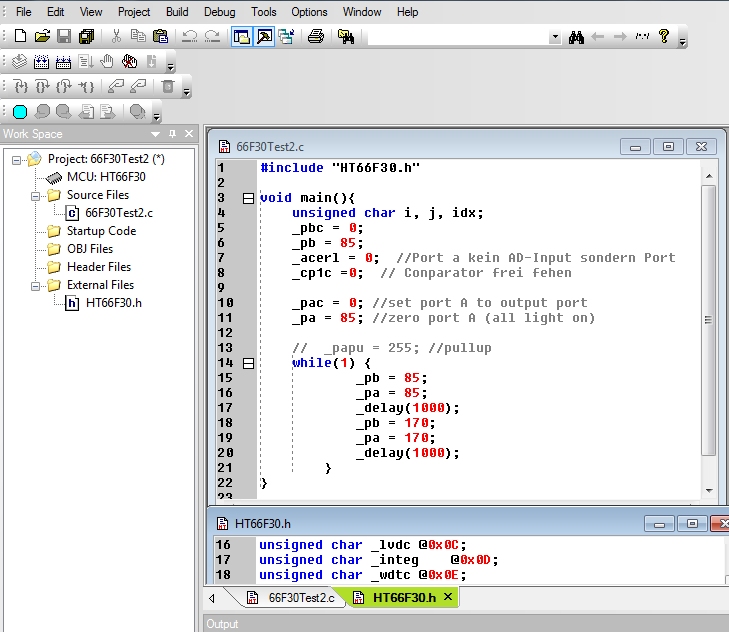Viewport: 729px width, 632px height.
Task: Select HT66F30.h in External Files
Action: tap(113, 303)
